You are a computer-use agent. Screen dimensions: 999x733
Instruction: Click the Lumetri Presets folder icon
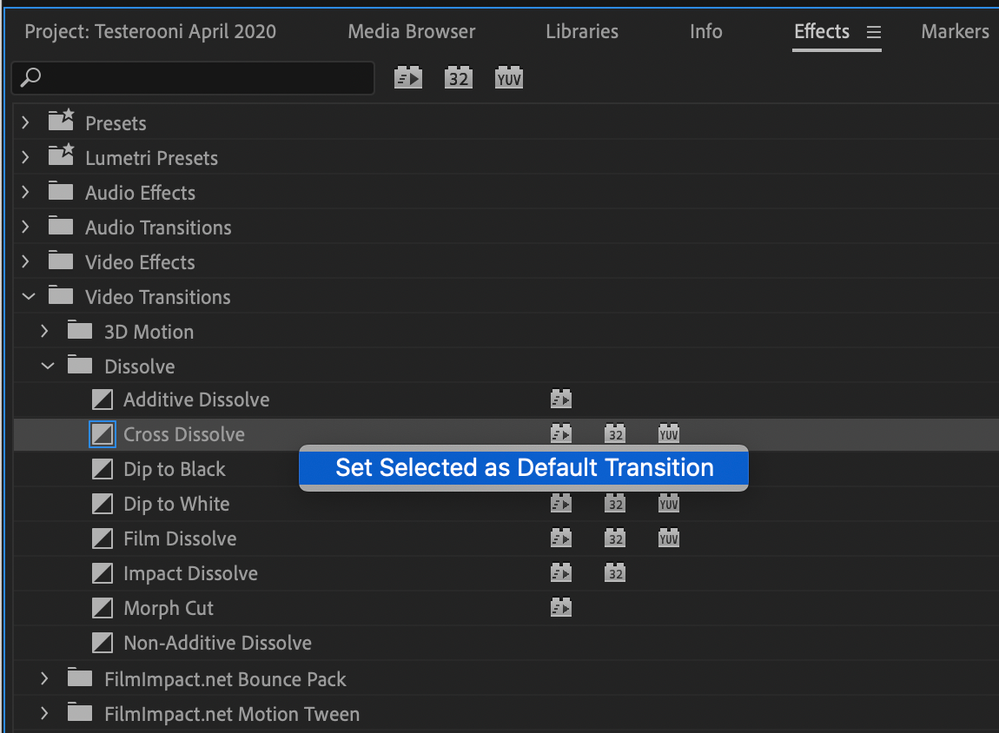pyautogui.click(x=61, y=157)
